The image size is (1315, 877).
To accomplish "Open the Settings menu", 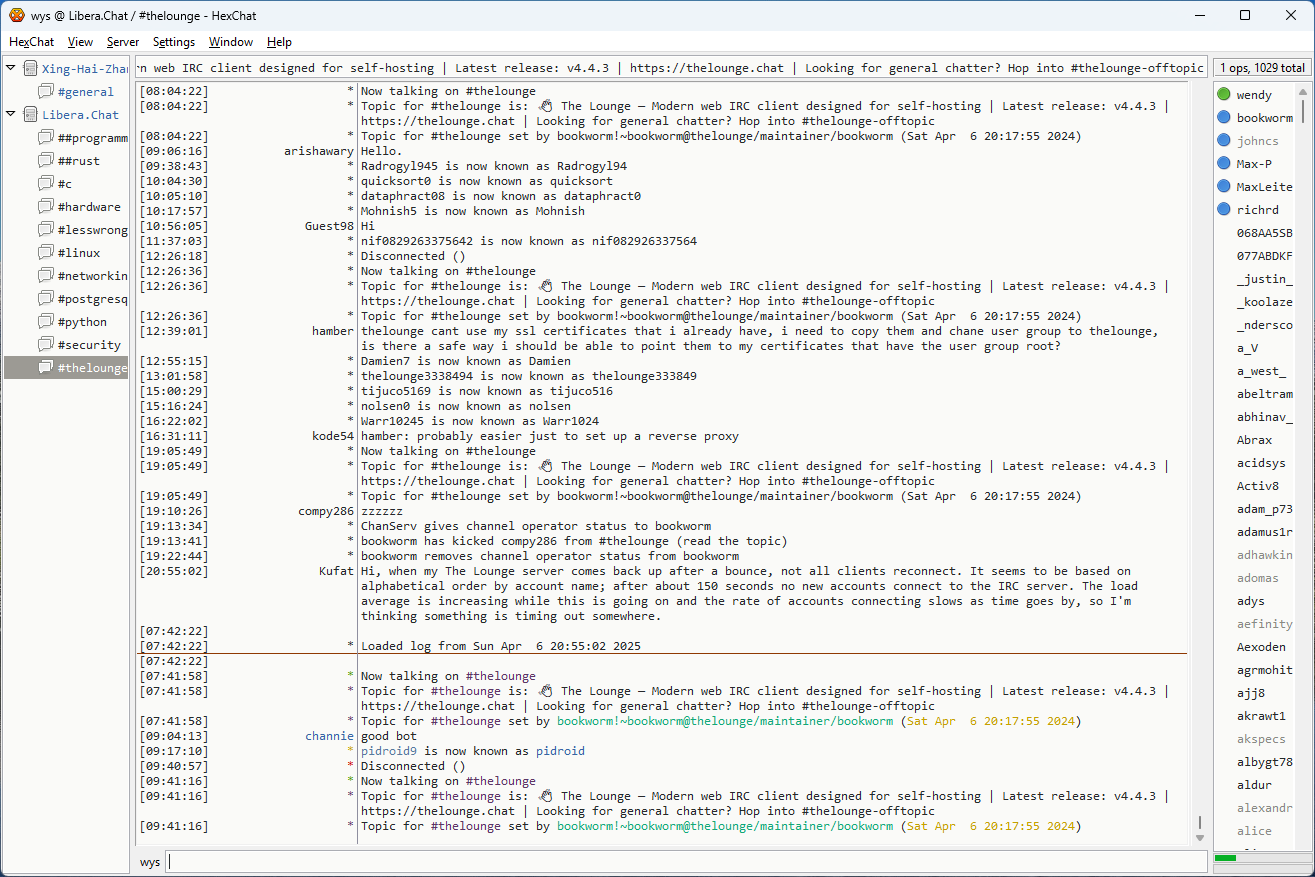I will pyautogui.click(x=174, y=42).
